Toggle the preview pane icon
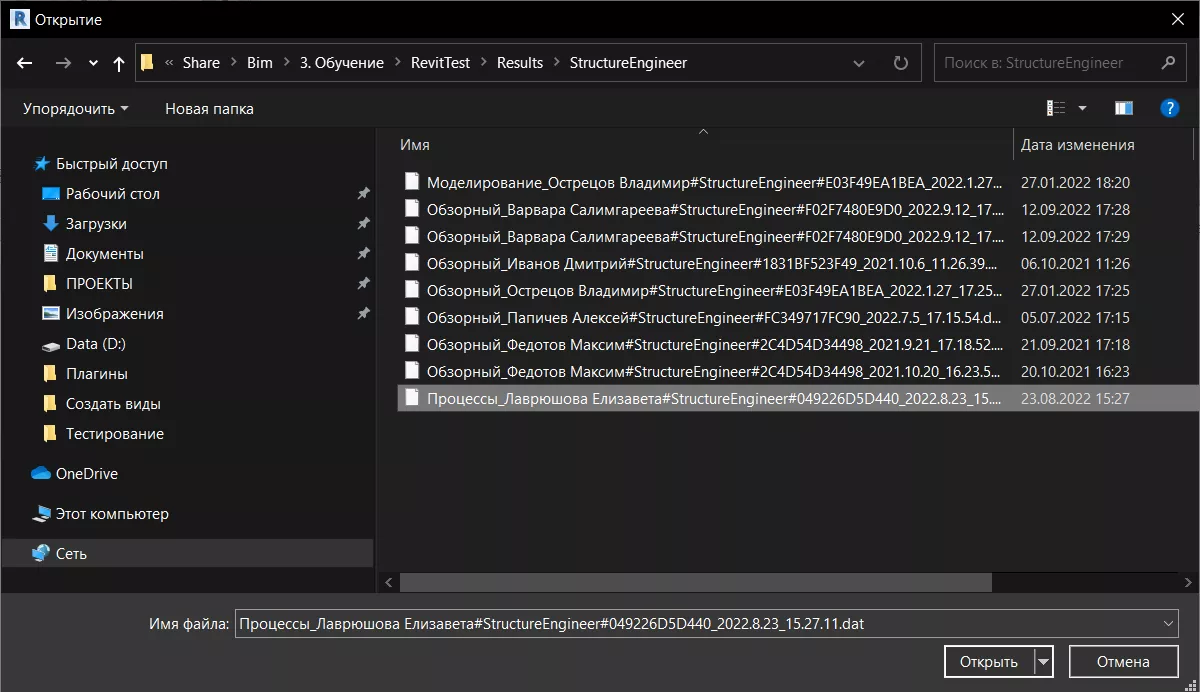Image resolution: width=1200 pixels, height=692 pixels. 1124,108
